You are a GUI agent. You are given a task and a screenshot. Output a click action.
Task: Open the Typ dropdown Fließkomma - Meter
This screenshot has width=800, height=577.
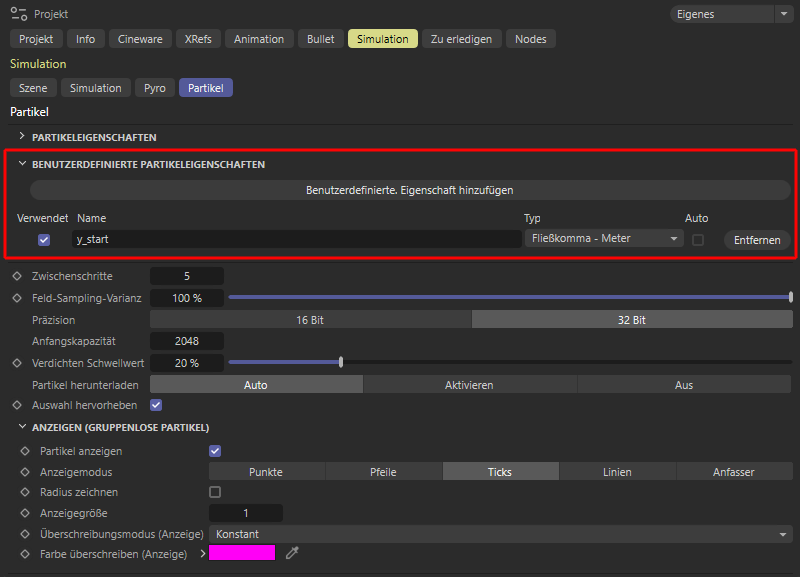tap(603, 239)
